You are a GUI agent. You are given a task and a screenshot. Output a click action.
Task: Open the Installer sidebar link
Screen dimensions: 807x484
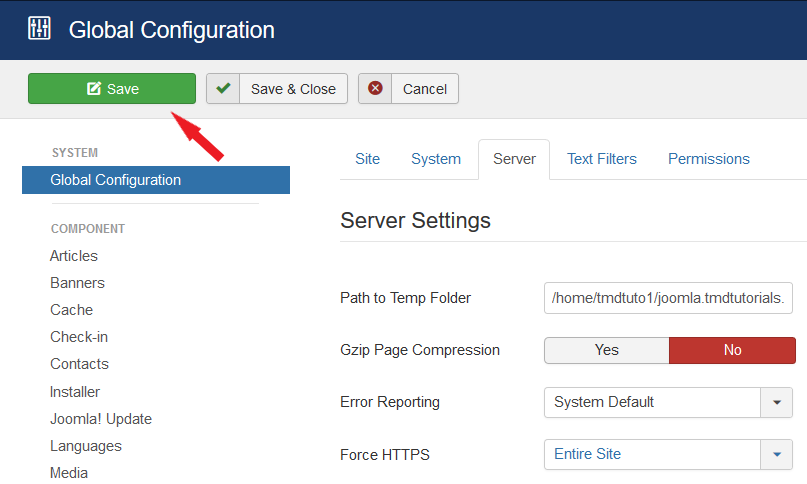[75, 392]
